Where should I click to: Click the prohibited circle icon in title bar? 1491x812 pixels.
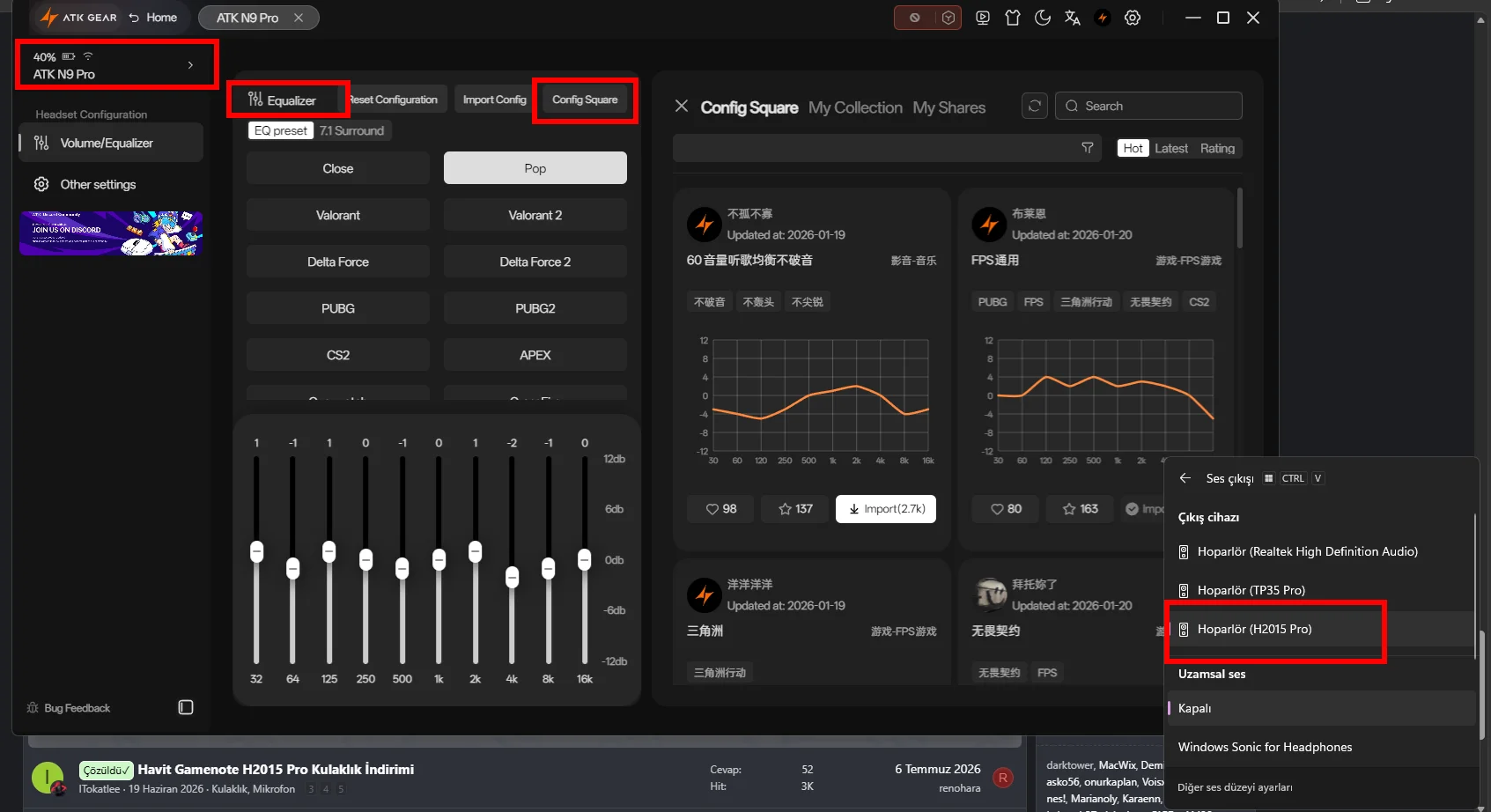pos(915,18)
